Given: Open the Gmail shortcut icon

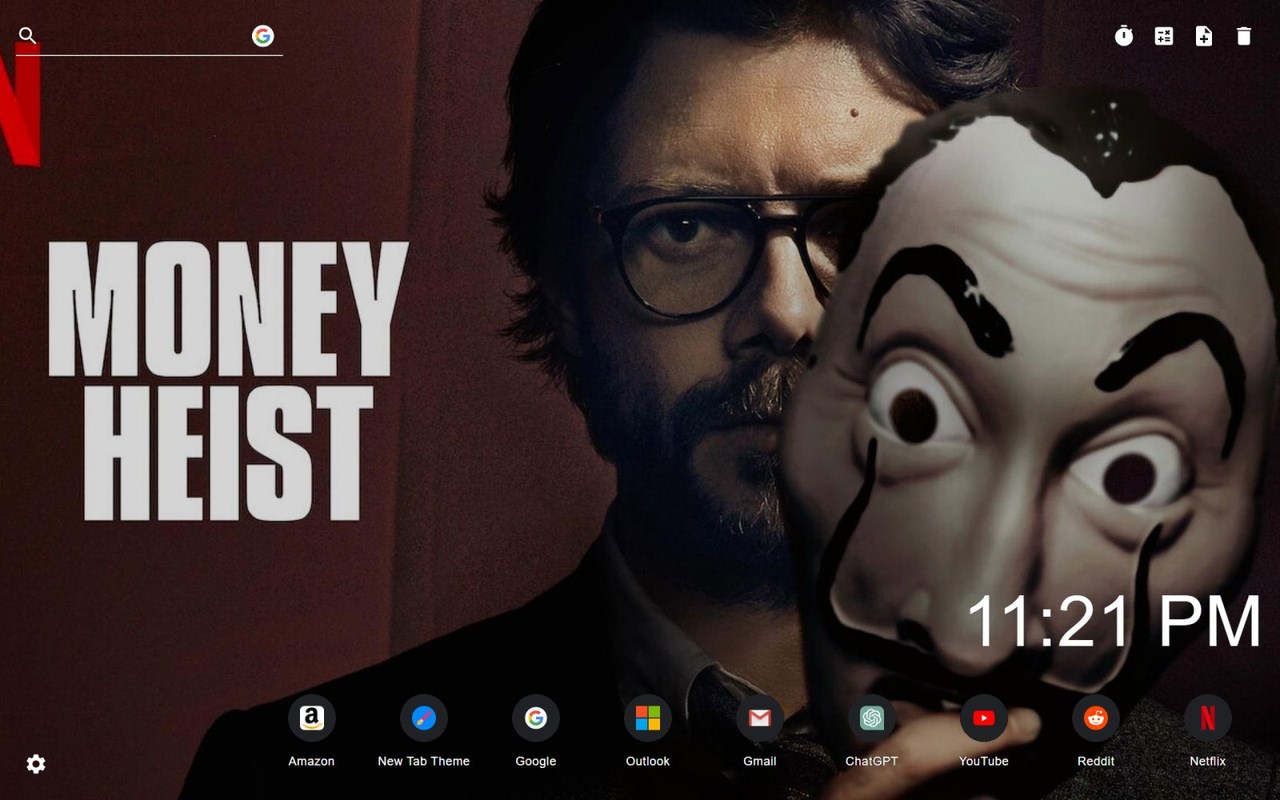Looking at the screenshot, I should tap(760, 718).
